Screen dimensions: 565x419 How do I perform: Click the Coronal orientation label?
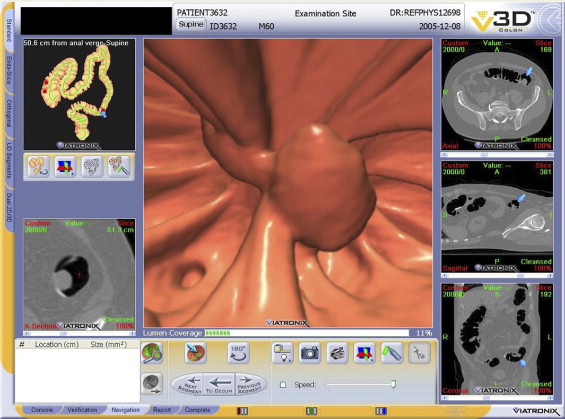pos(456,391)
